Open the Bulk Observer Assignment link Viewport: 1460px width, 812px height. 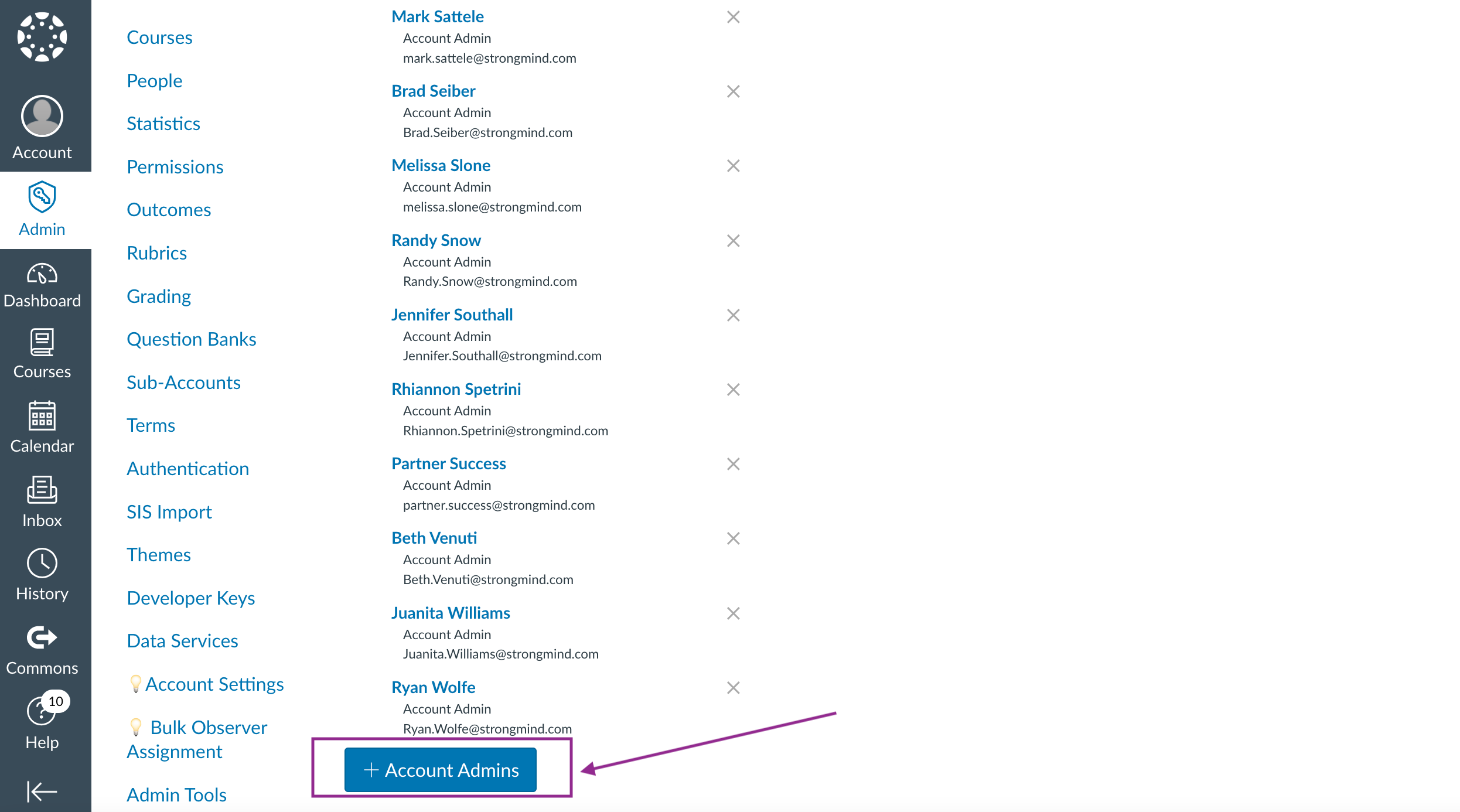click(x=197, y=739)
